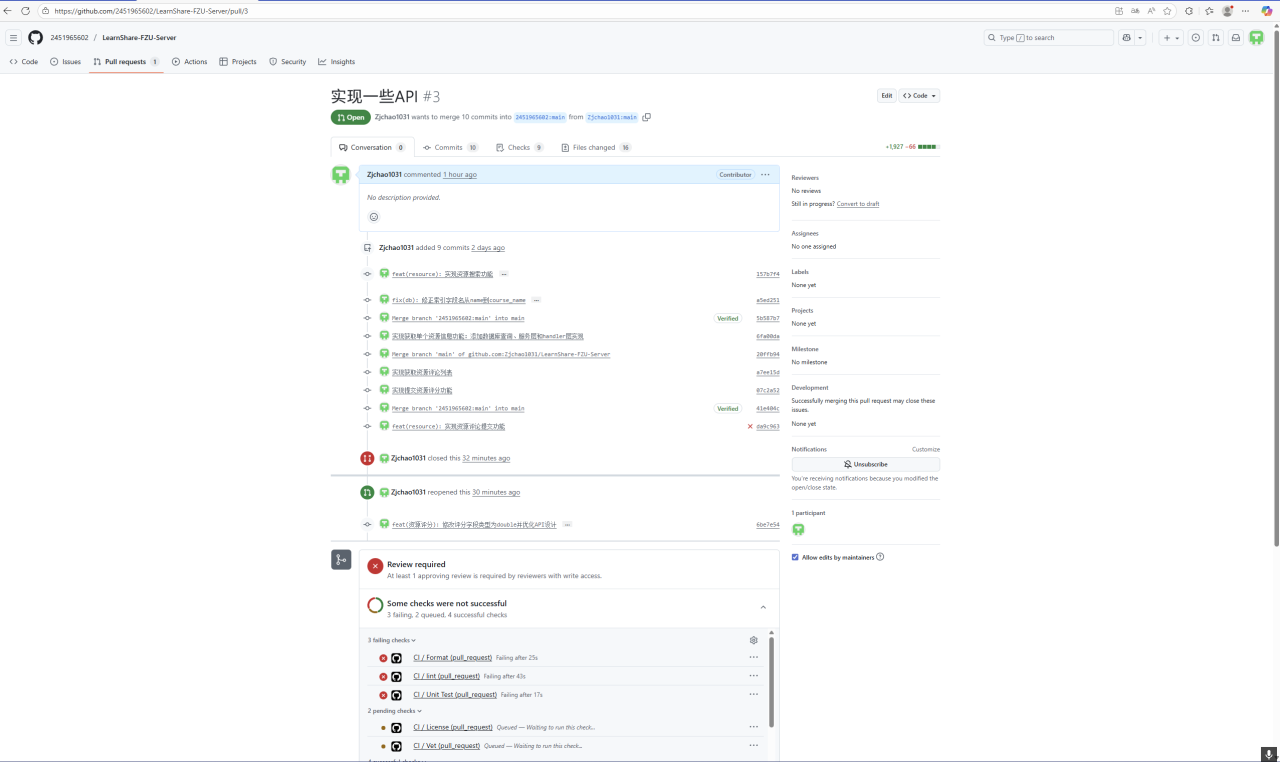
Task: Open author timestamp '1 hour ago' link
Action: pos(460,175)
